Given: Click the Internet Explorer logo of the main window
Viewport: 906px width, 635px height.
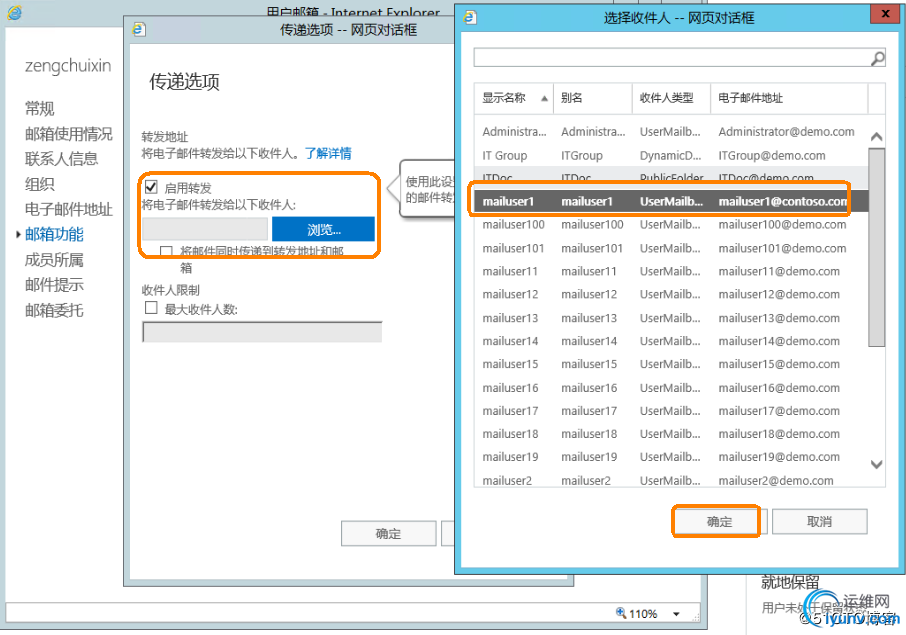Looking at the screenshot, I should [14, 12].
